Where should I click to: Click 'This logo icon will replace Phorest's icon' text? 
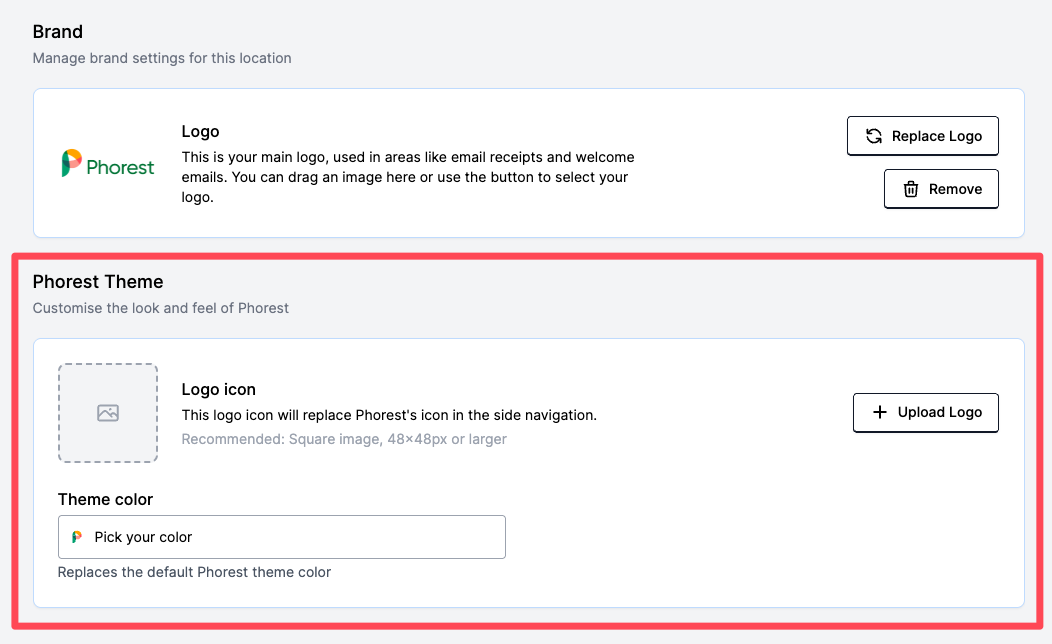pyautogui.click(x=389, y=415)
